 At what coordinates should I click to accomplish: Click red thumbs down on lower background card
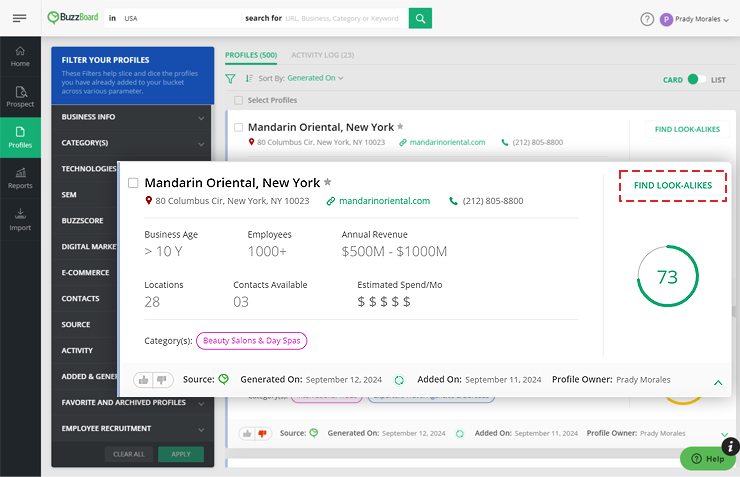(263, 433)
